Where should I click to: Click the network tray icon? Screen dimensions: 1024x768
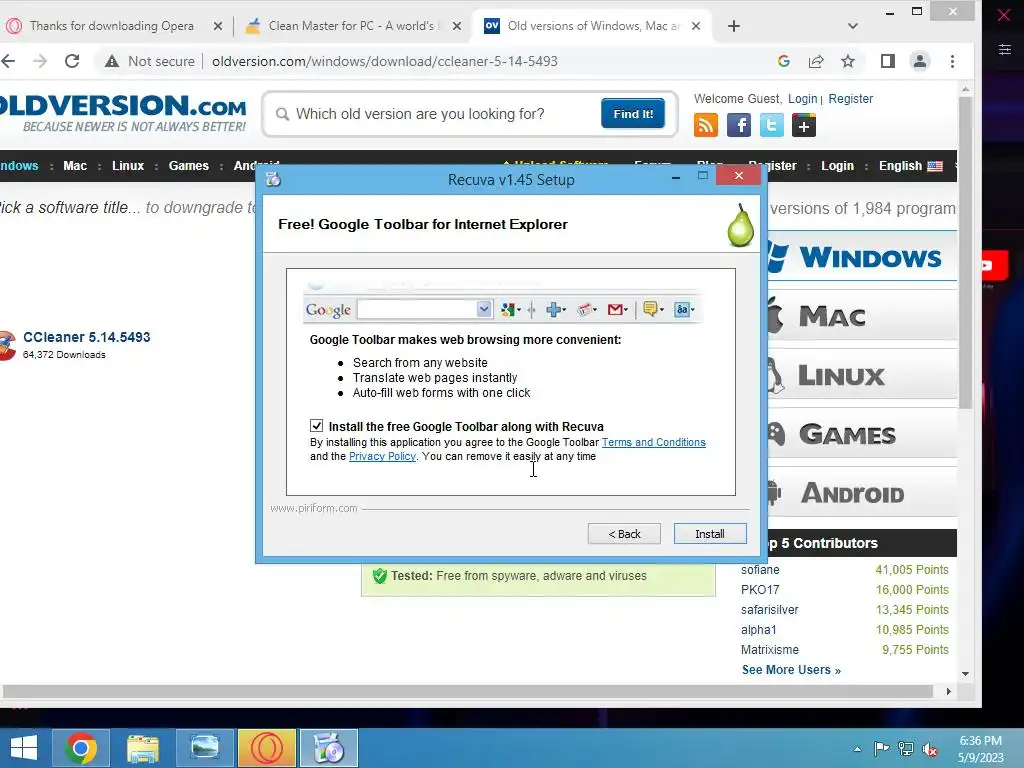coord(906,749)
